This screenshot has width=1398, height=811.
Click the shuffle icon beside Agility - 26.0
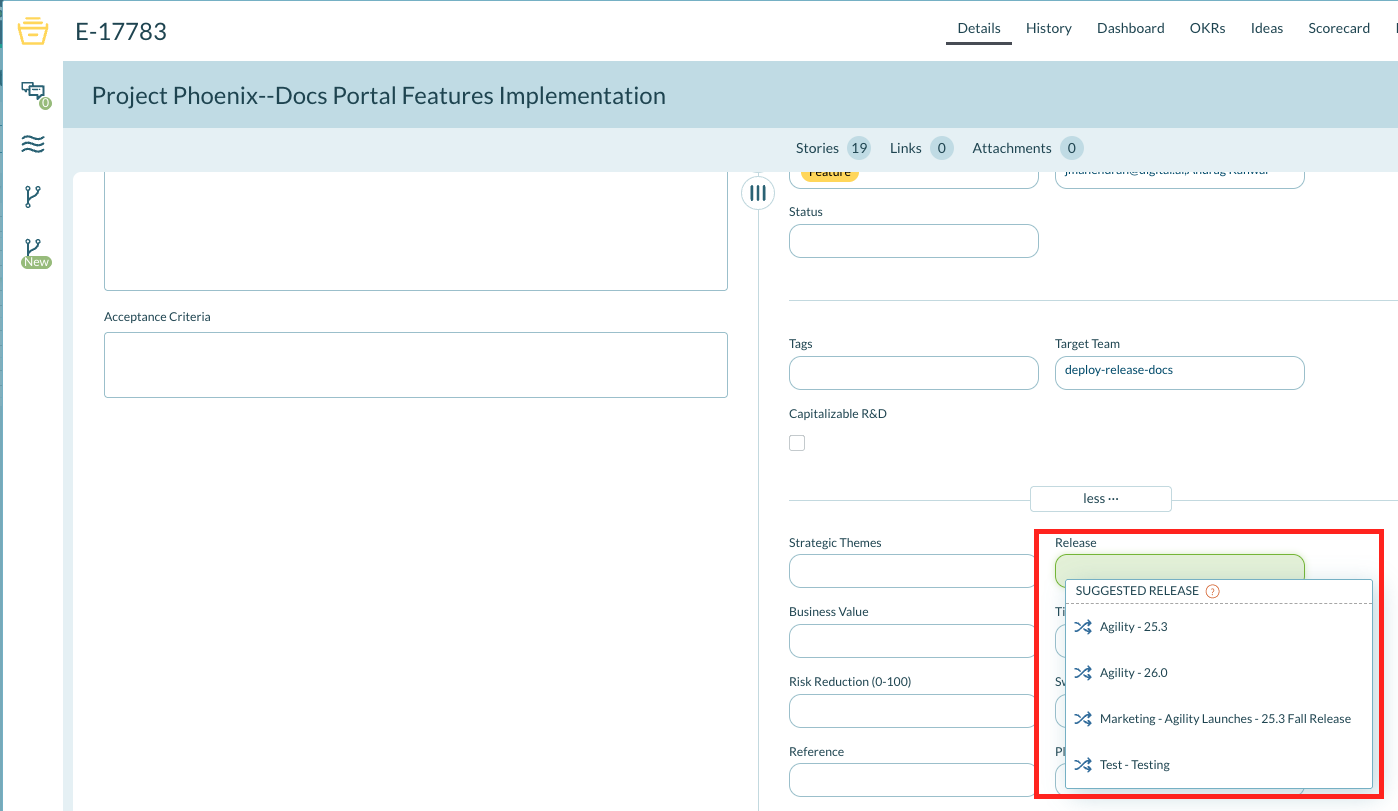[x=1083, y=672]
